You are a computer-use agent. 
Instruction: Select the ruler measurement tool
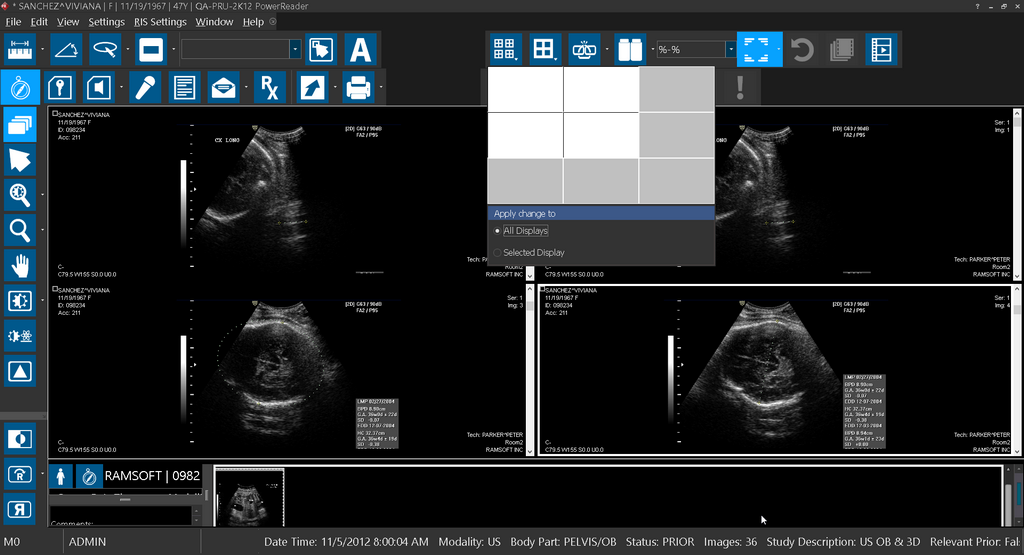tap(20, 48)
